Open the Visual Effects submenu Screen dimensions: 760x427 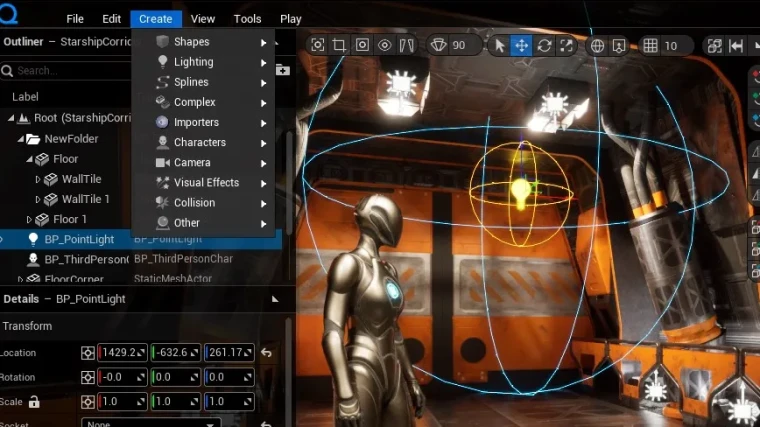point(203,183)
